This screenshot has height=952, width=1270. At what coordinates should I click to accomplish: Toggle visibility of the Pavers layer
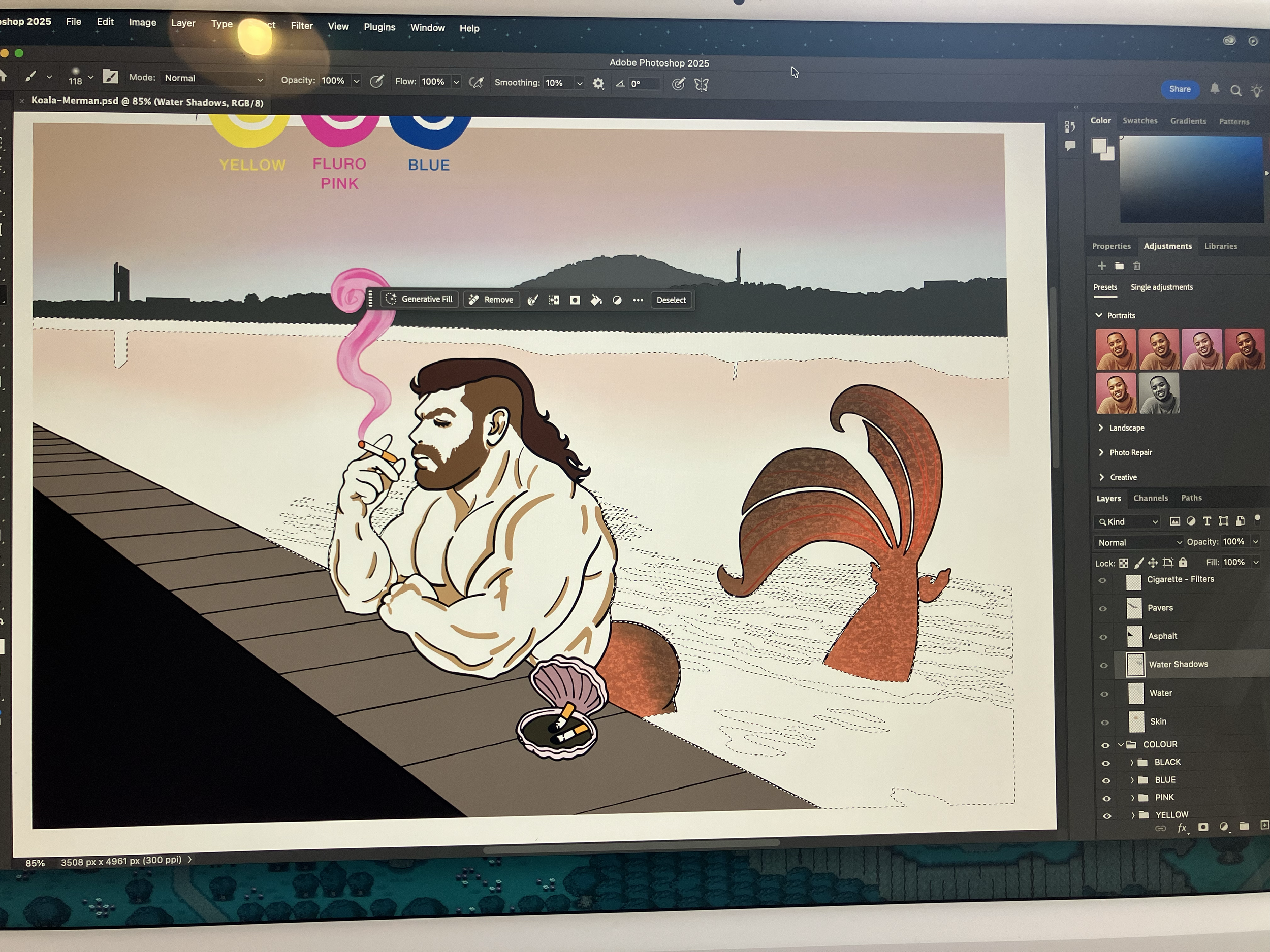point(1102,608)
